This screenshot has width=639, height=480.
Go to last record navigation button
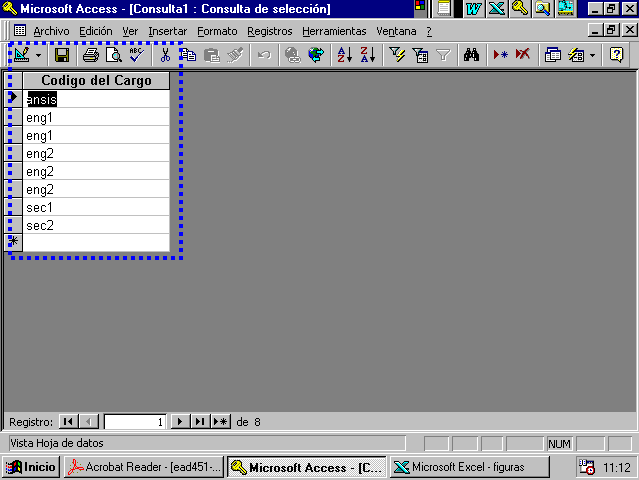(200, 421)
